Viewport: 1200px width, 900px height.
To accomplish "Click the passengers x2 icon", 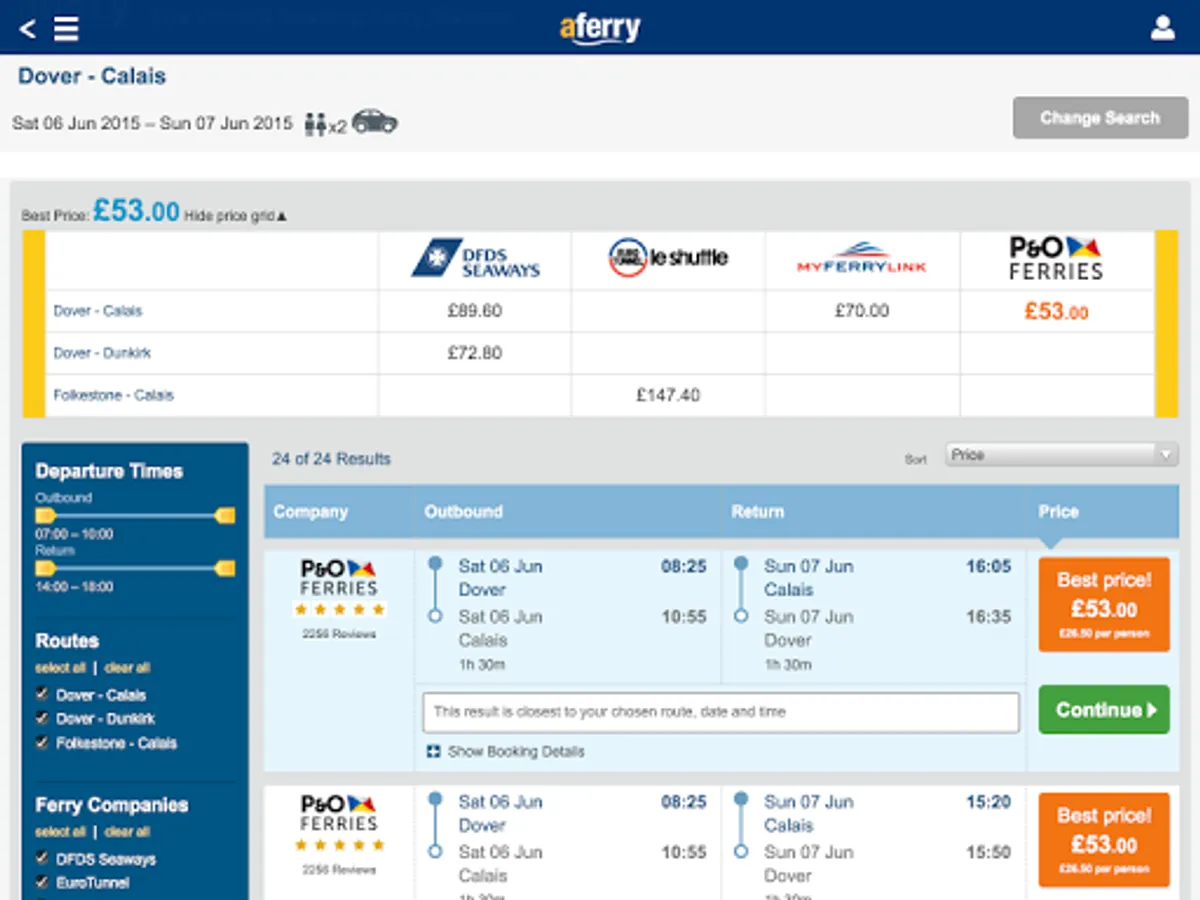I will 324,124.
